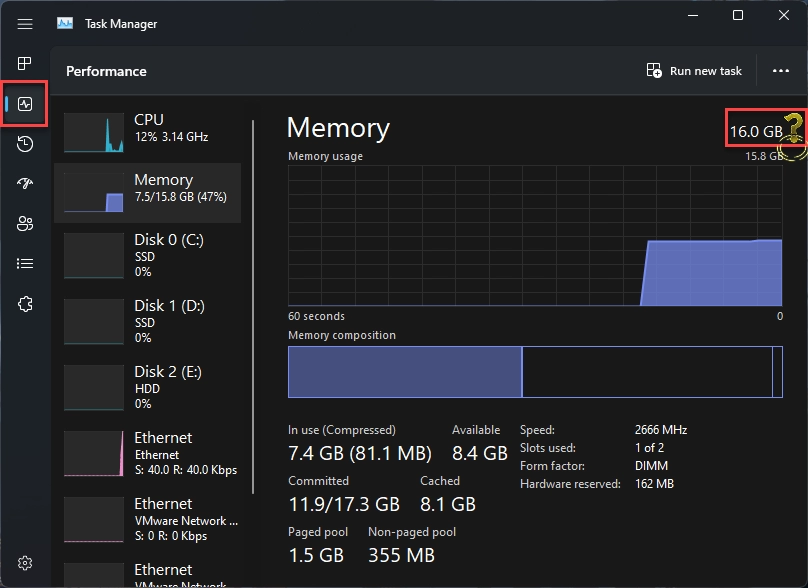Open the Processes view icon
This screenshot has height=588, width=808.
pyautogui.click(x=23, y=63)
